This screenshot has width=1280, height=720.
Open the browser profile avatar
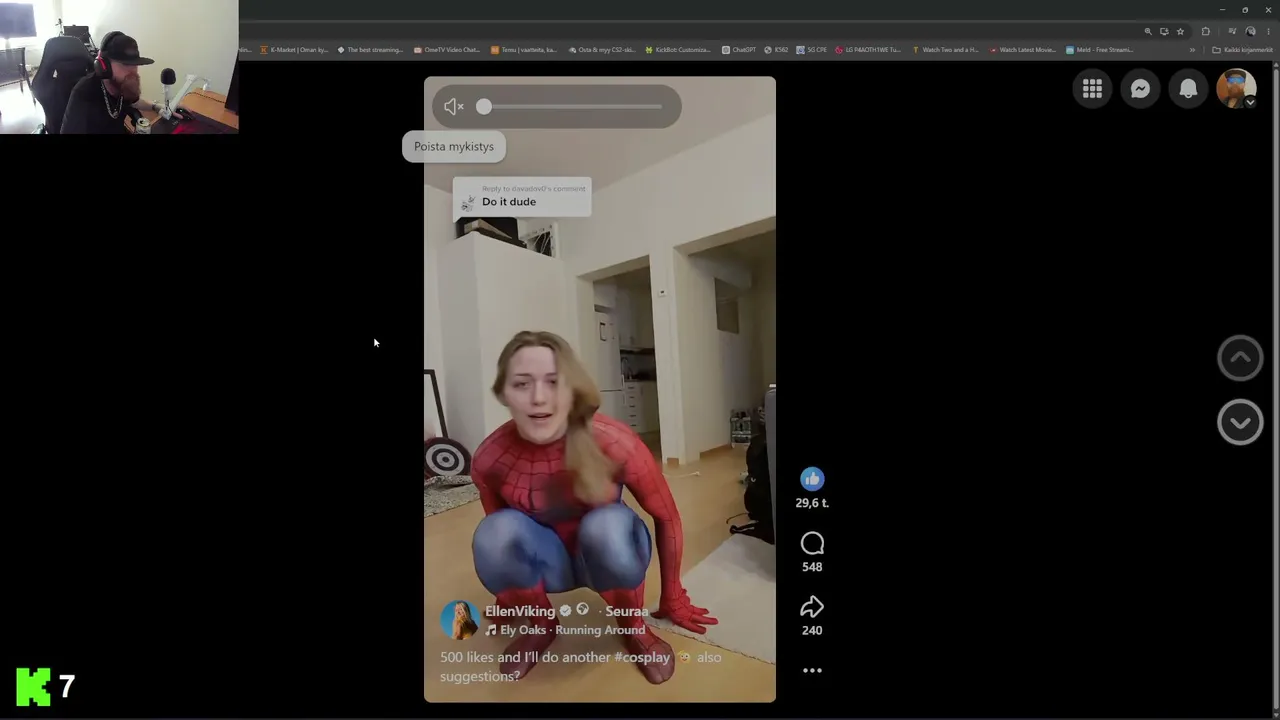[x=1250, y=31]
